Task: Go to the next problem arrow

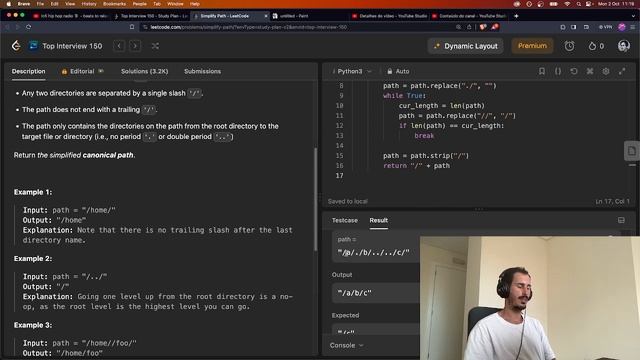Action: [x=135, y=46]
